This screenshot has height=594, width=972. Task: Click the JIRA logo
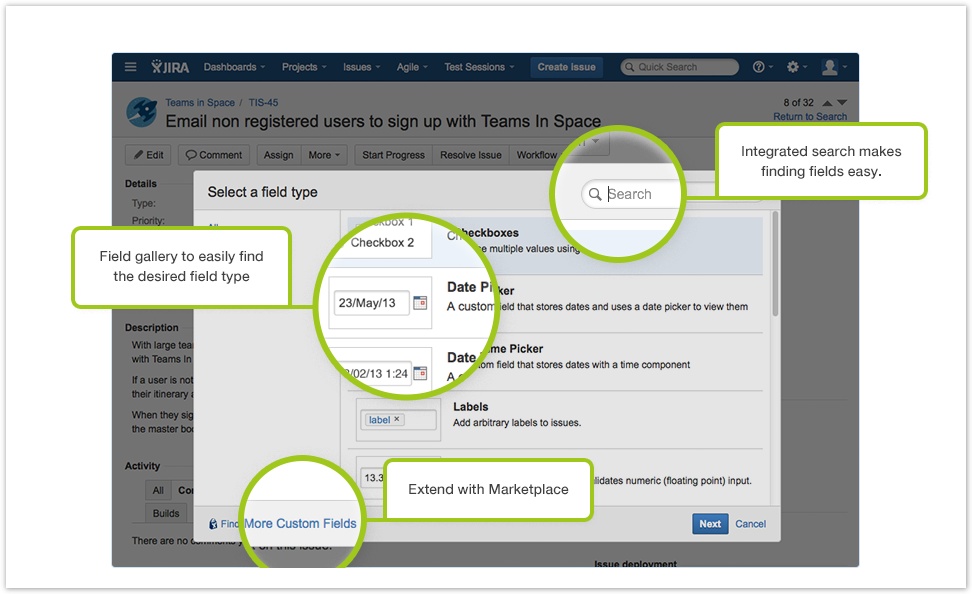tap(170, 66)
